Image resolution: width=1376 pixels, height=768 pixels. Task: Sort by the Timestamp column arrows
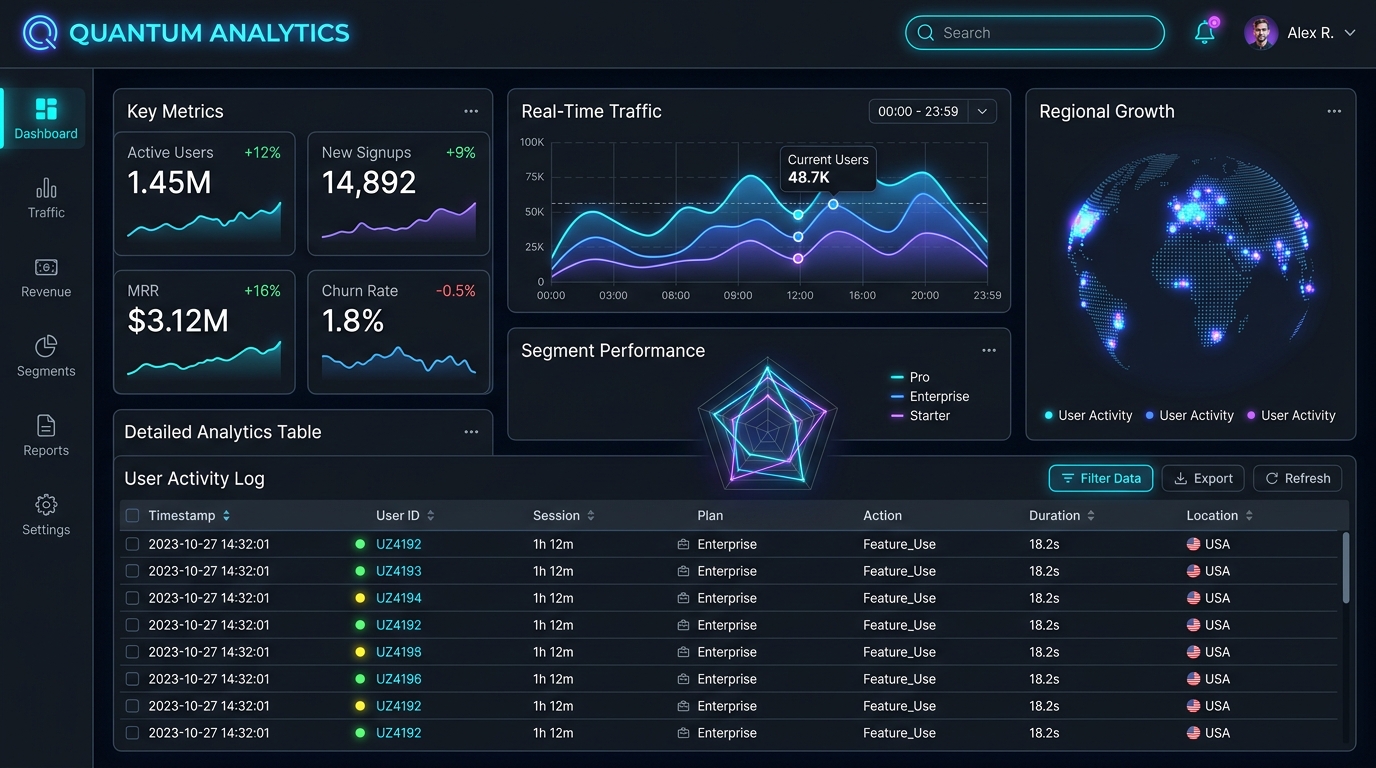(x=226, y=516)
